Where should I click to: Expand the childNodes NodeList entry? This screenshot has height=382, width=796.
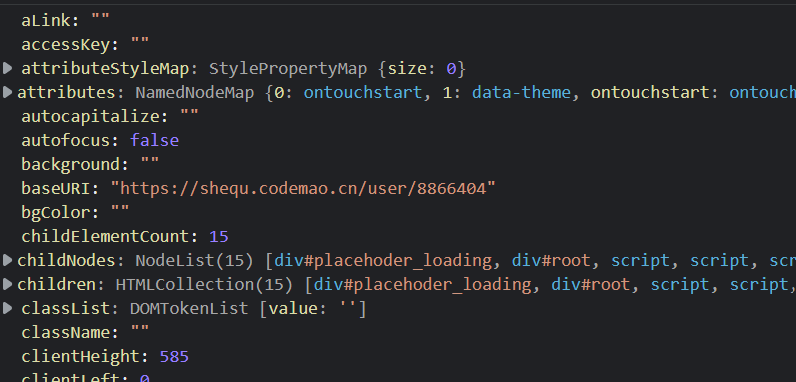click(x=7, y=260)
